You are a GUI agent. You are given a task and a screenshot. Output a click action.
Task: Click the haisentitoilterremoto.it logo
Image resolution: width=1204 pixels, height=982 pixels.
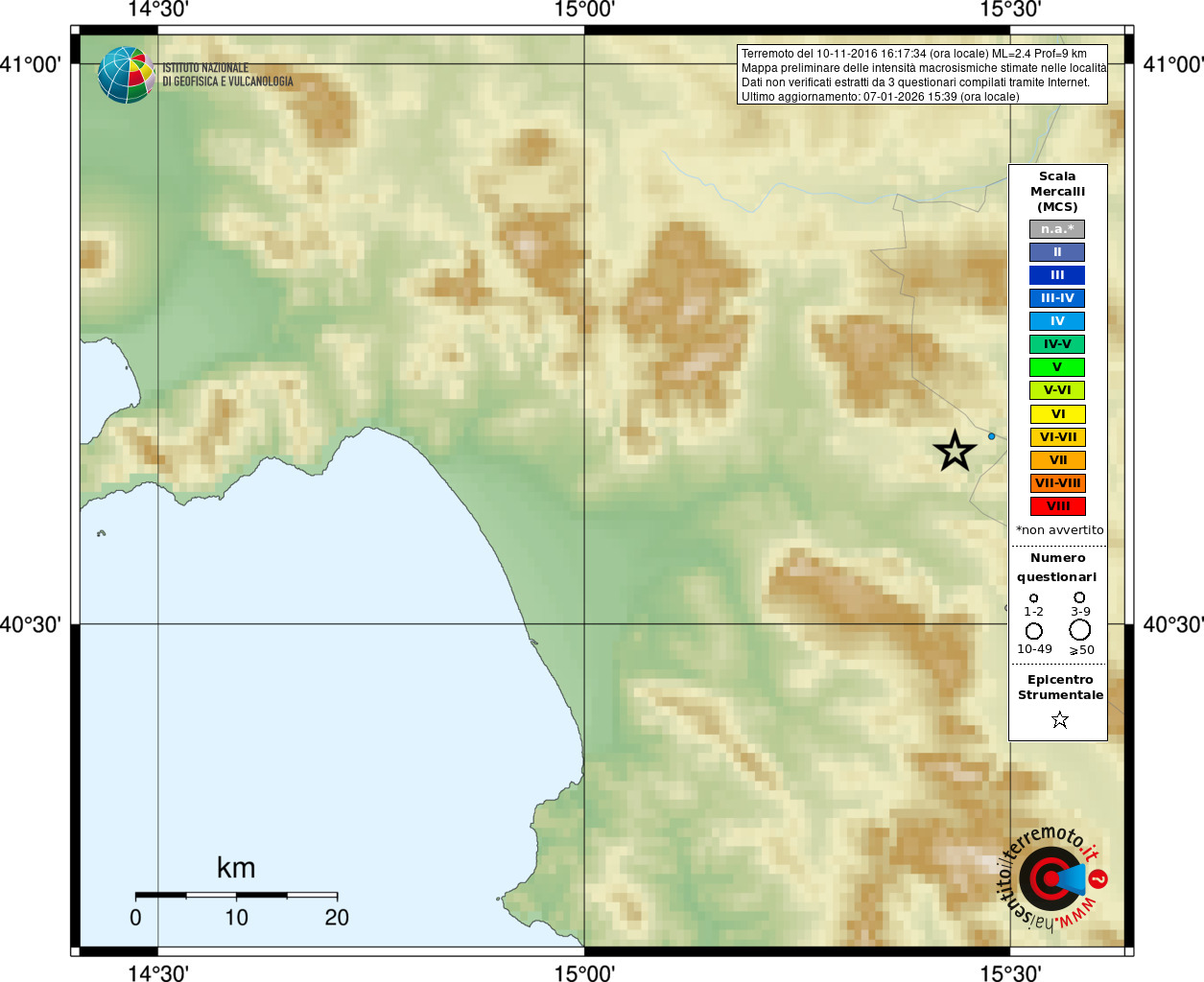[x=1052, y=878]
